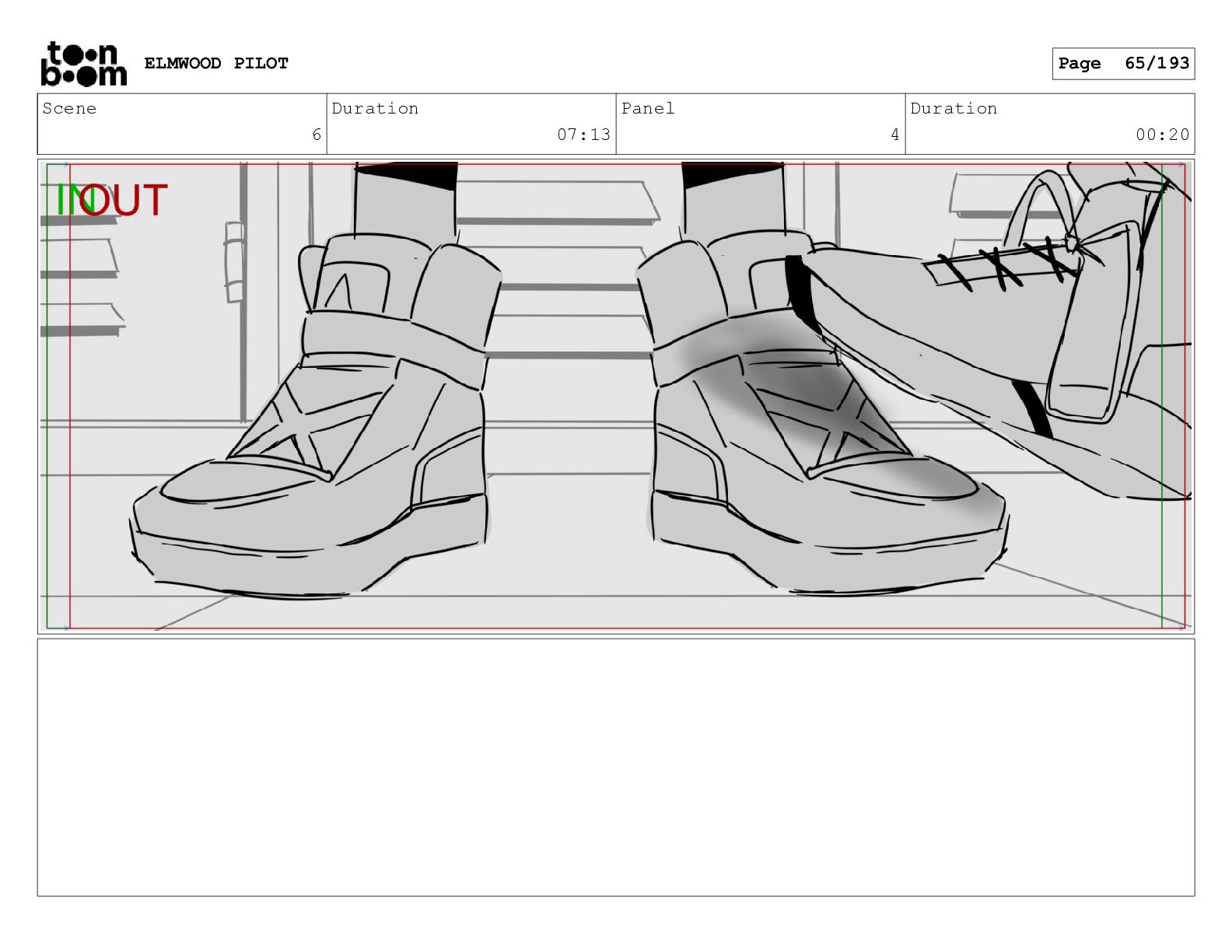The height and width of the screenshot is (952, 1232).
Task: Click the Duration label beside Scene
Action: 375,108
